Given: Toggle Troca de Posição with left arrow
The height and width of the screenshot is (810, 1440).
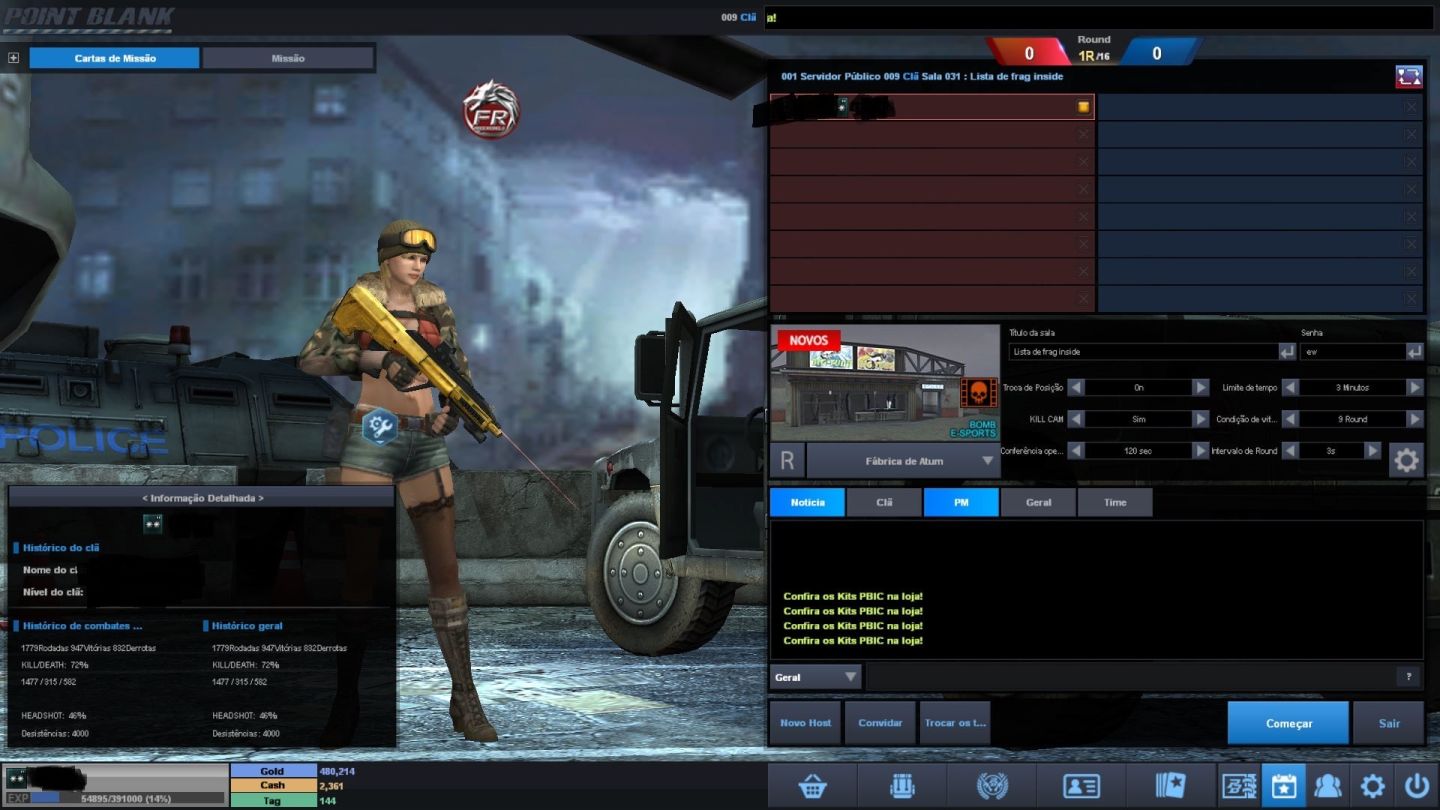Looking at the screenshot, I should (x=1075, y=387).
